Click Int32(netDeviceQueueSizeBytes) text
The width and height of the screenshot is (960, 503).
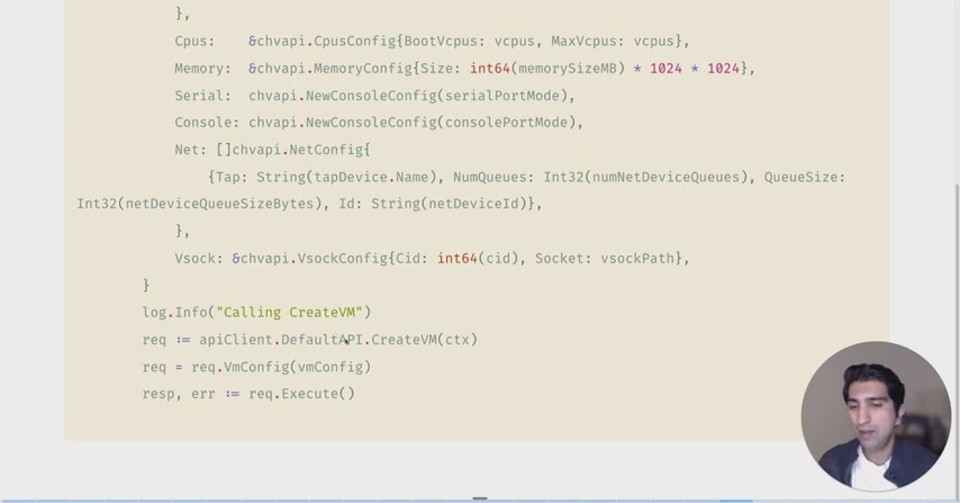point(199,203)
